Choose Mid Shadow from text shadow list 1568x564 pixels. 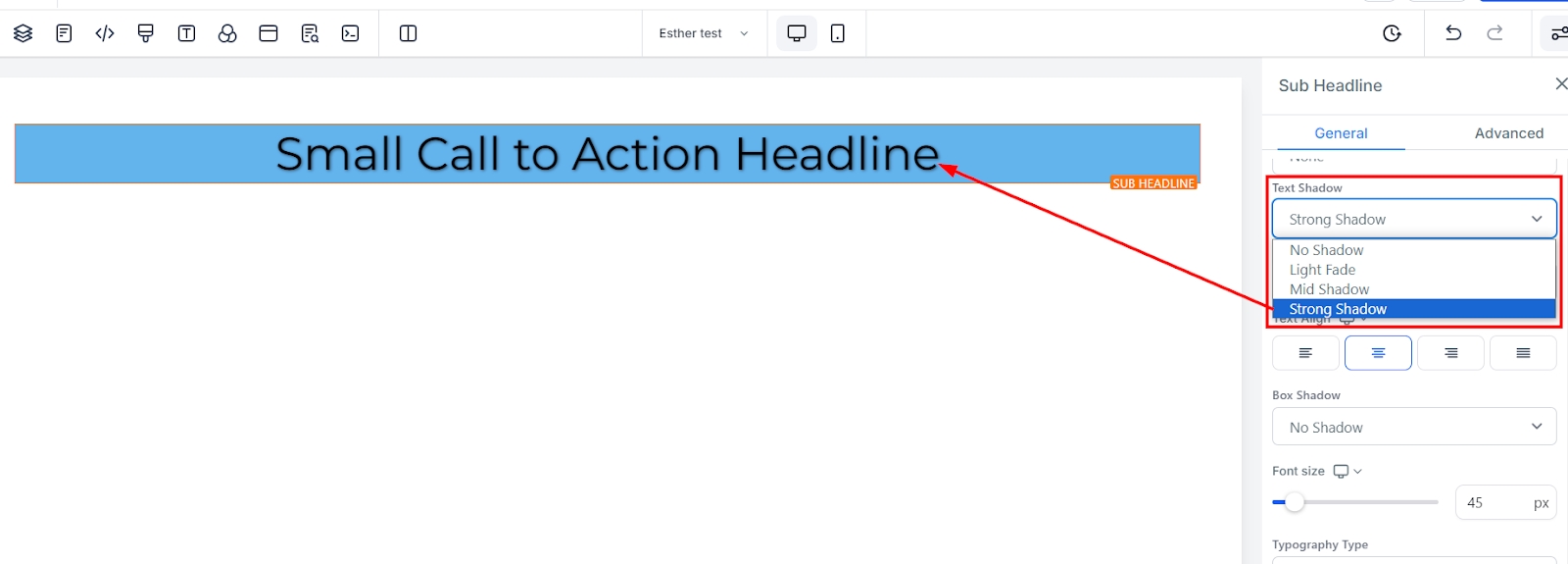pyautogui.click(x=1329, y=289)
